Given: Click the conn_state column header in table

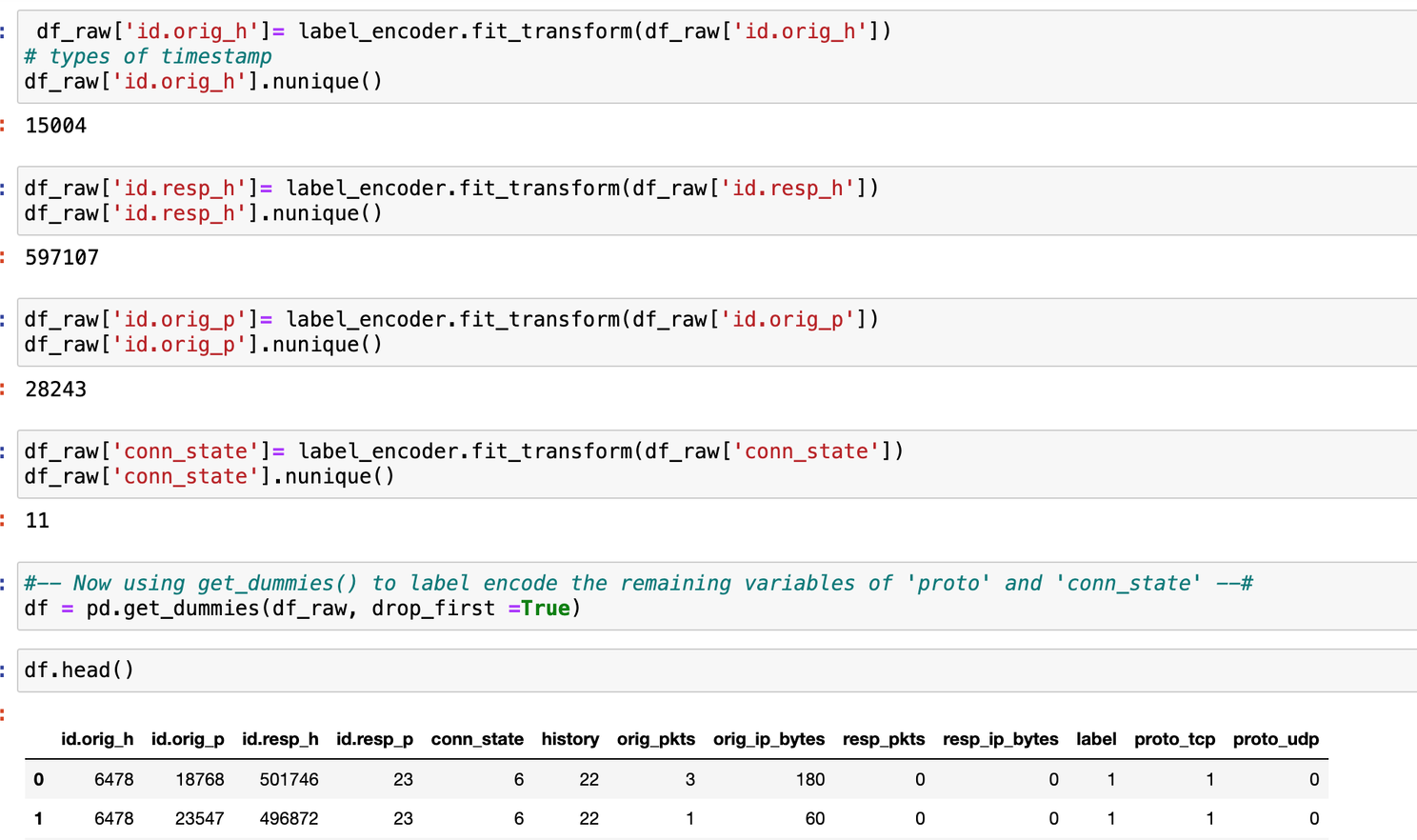Looking at the screenshot, I should (477, 739).
